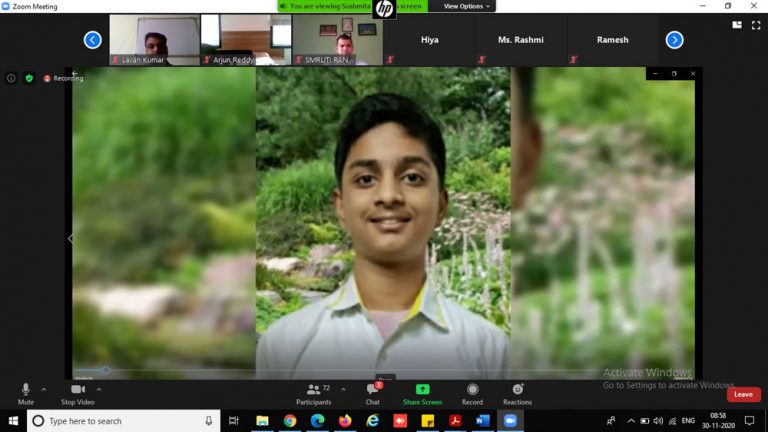Start recording with Record button
The height and width of the screenshot is (432, 768).
pos(472,394)
